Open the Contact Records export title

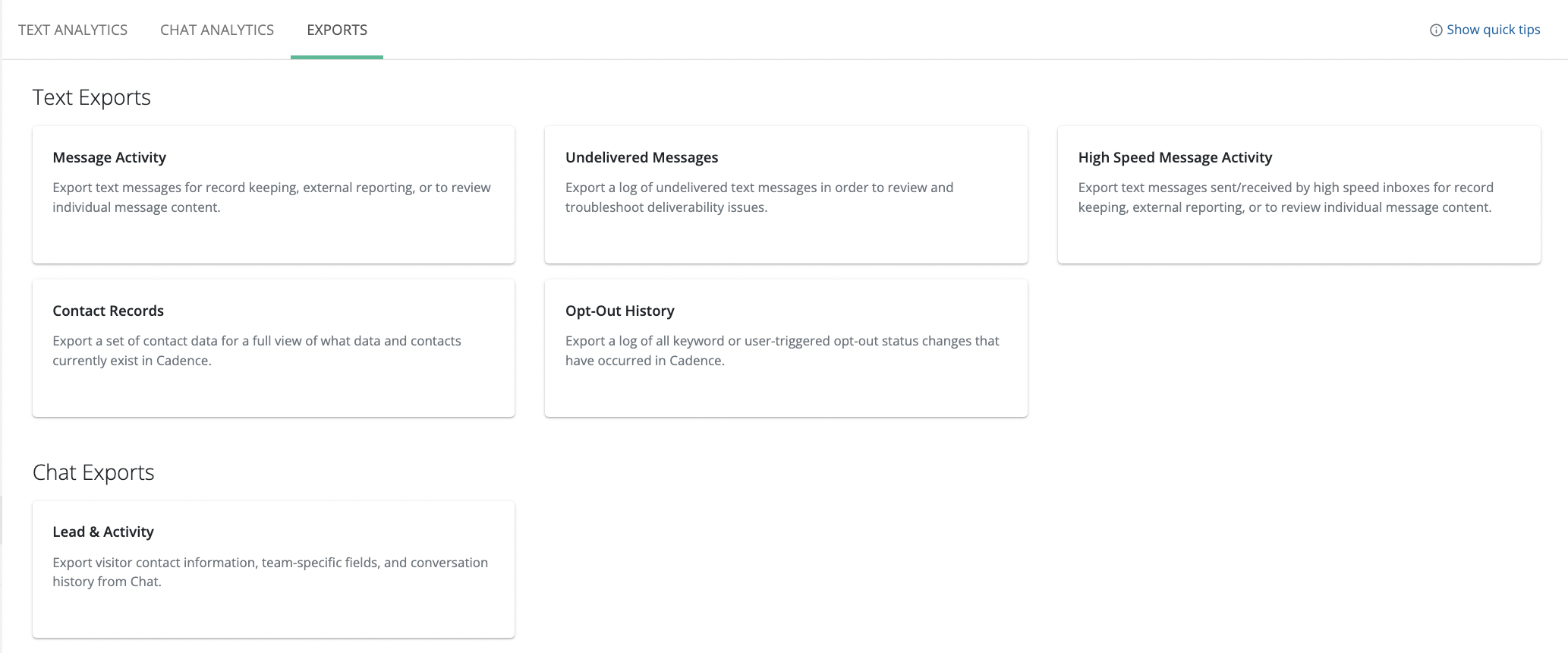click(x=108, y=311)
